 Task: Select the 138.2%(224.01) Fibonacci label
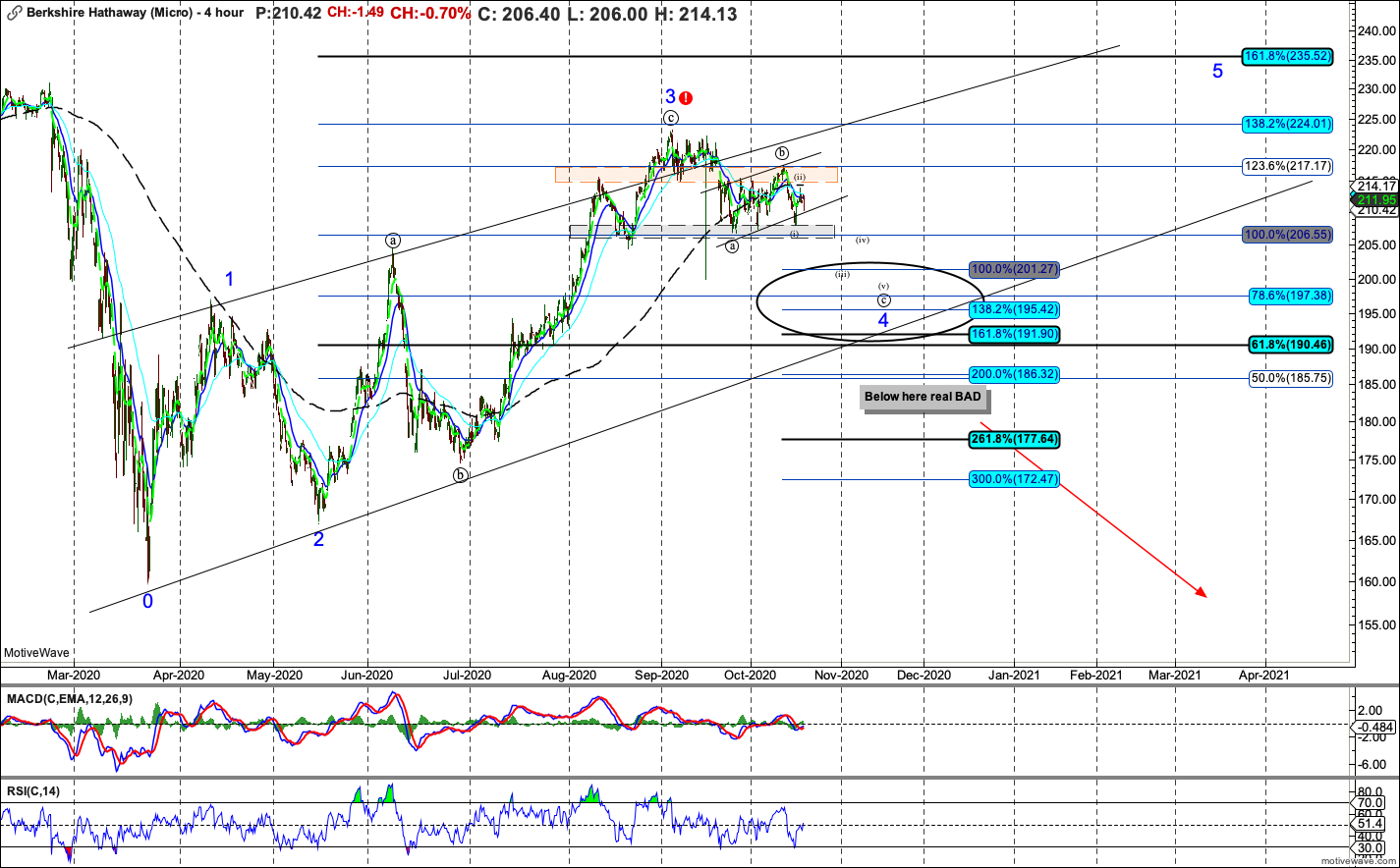[x=1287, y=124]
